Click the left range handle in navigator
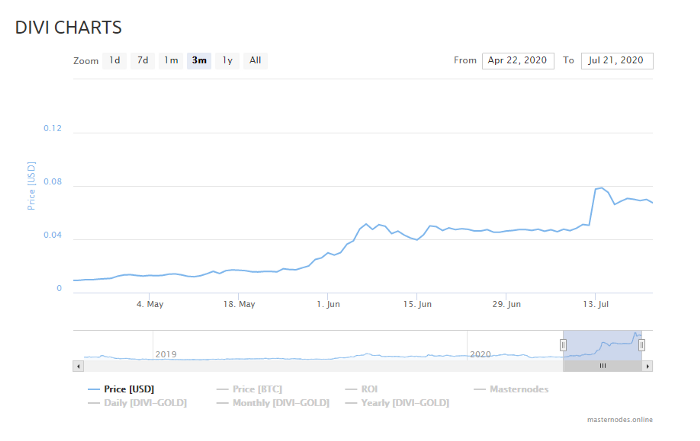 click(x=563, y=345)
